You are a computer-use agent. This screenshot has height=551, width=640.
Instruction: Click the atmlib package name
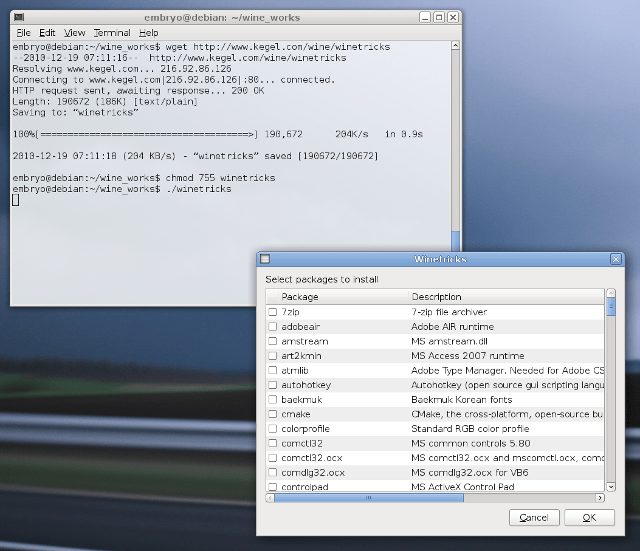pos(295,371)
